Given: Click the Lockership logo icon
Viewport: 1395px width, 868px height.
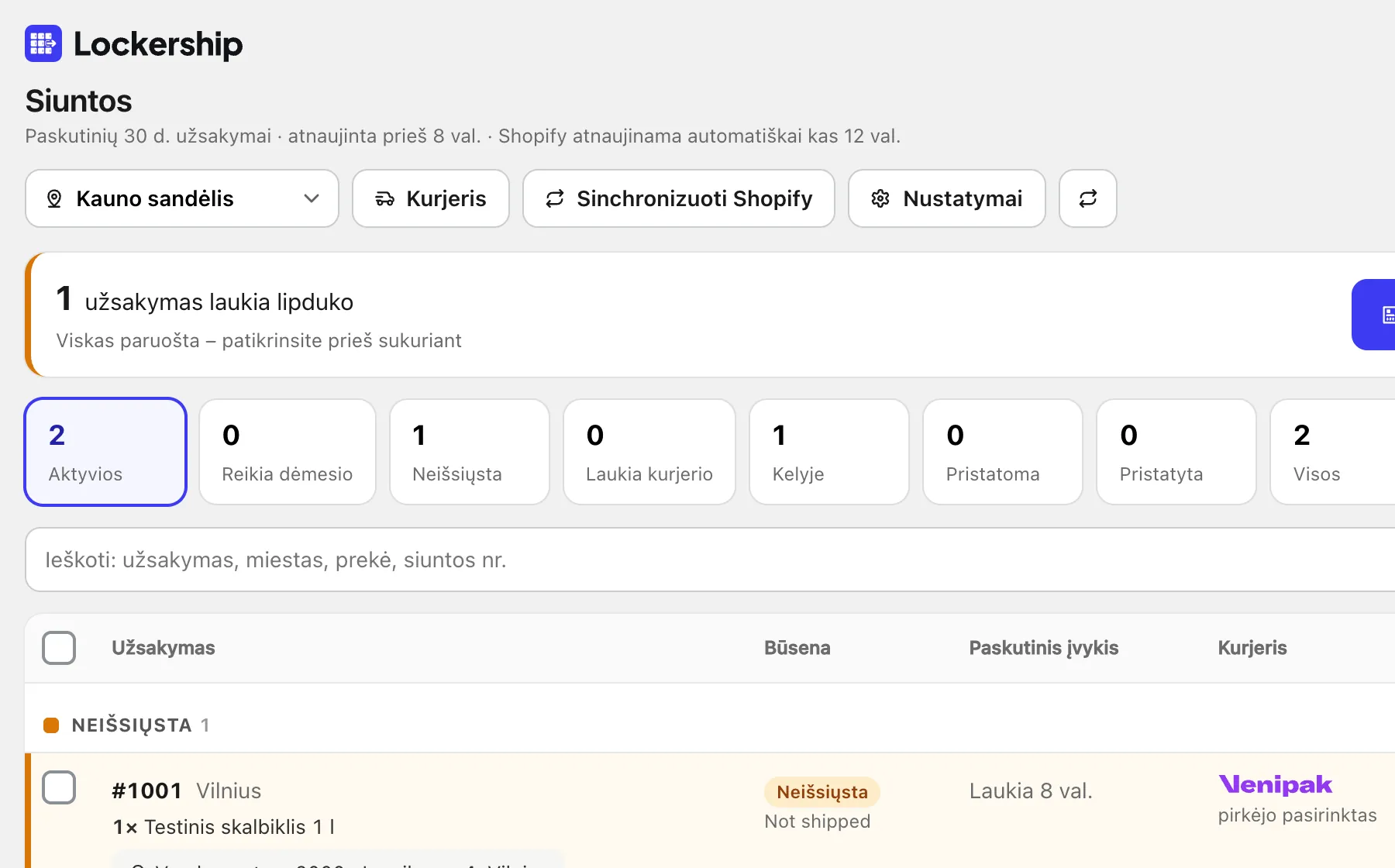Looking at the screenshot, I should coord(43,43).
